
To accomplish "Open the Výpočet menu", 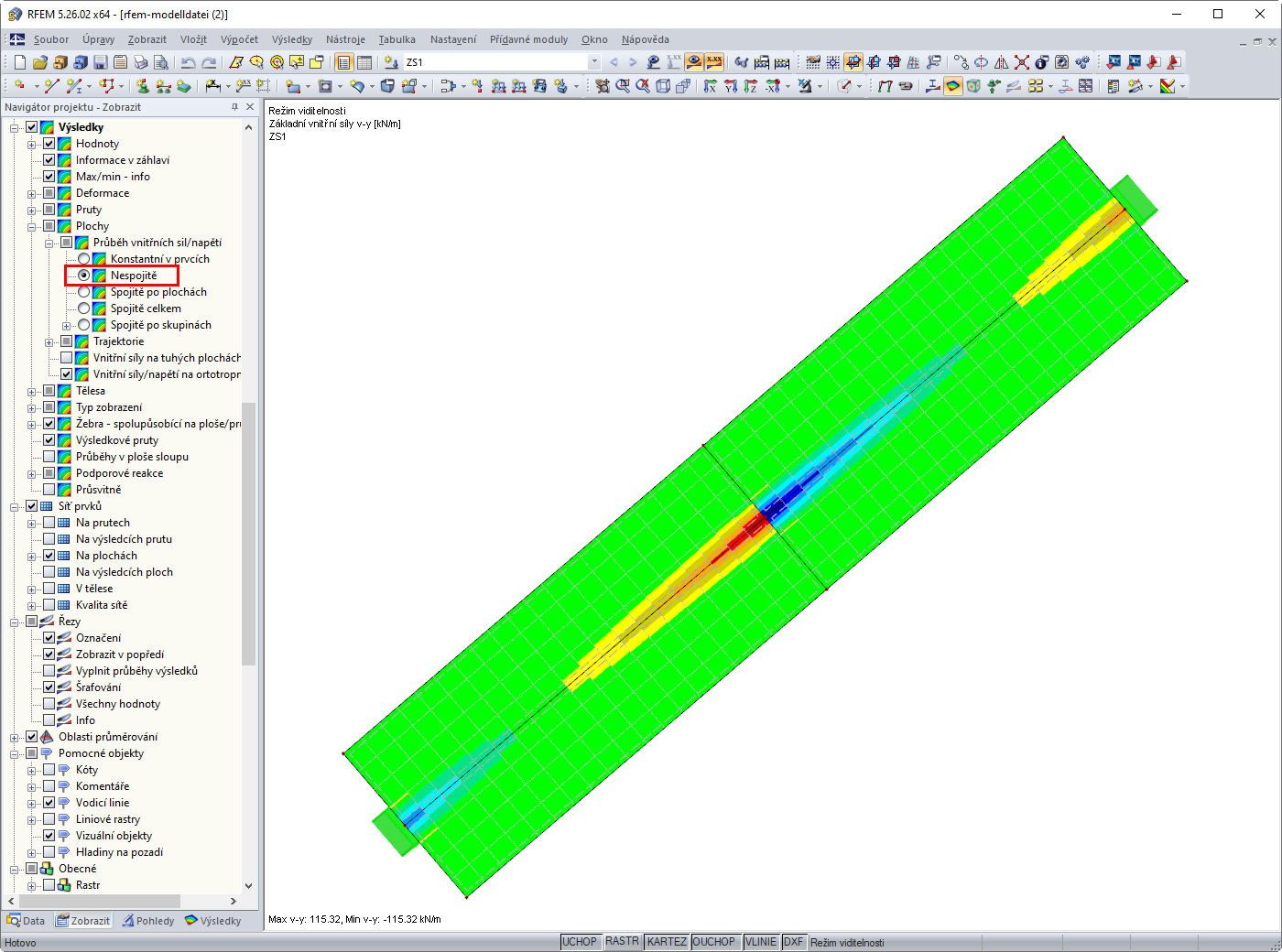I will point(239,39).
